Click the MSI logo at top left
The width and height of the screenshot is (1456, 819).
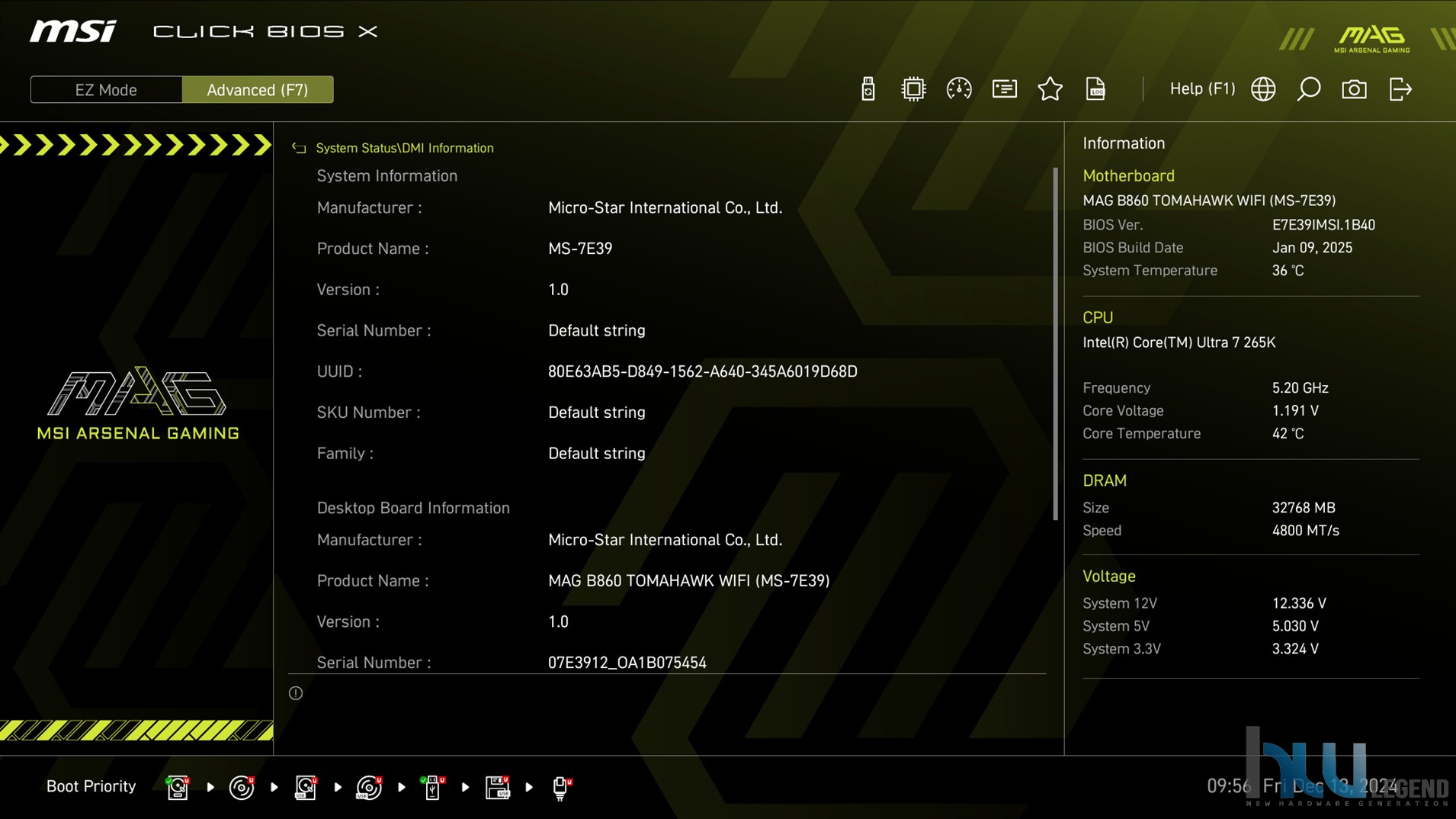coord(73,31)
